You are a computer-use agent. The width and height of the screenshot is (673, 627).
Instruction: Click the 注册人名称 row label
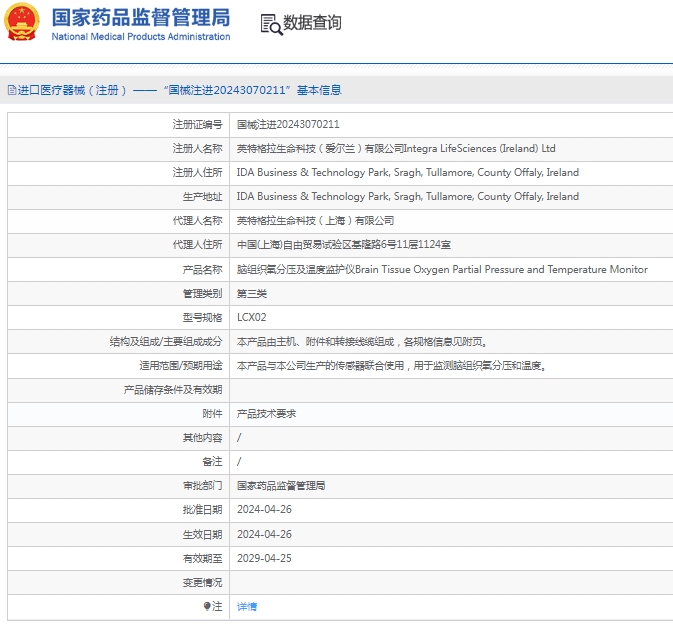pos(197,148)
